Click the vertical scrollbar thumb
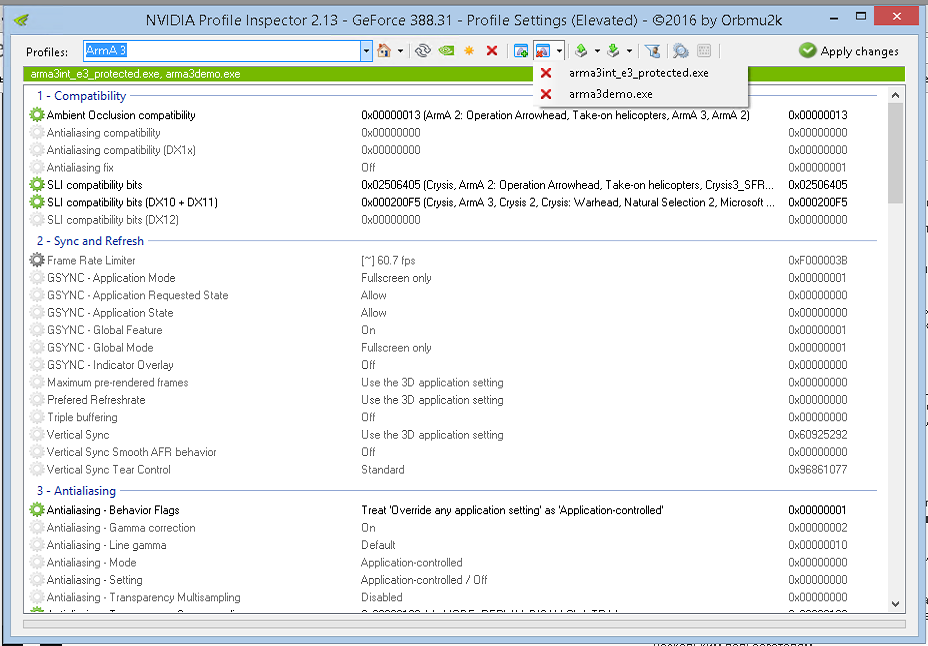 (x=895, y=153)
